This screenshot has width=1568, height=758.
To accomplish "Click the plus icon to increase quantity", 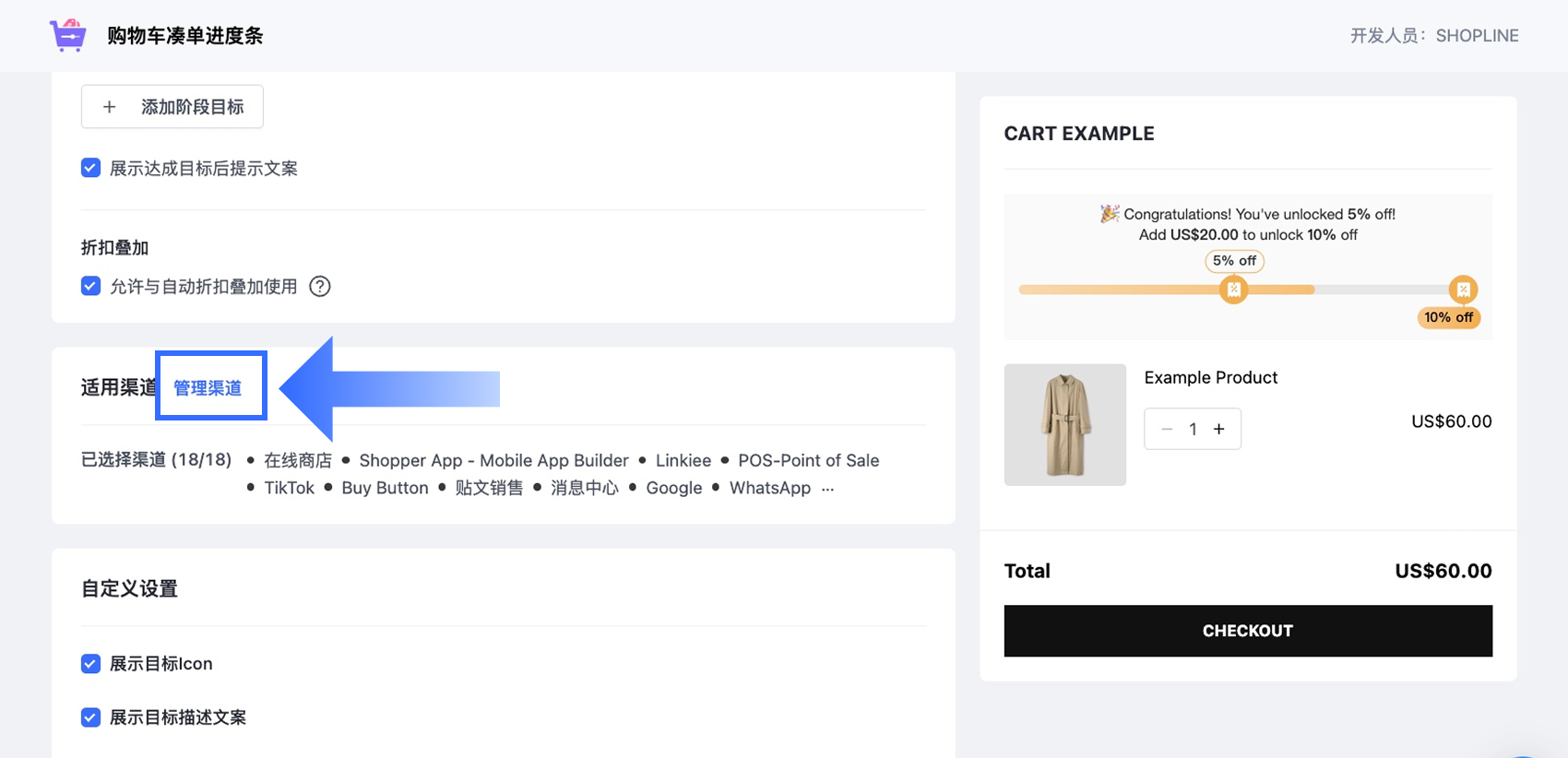I will (1219, 429).
